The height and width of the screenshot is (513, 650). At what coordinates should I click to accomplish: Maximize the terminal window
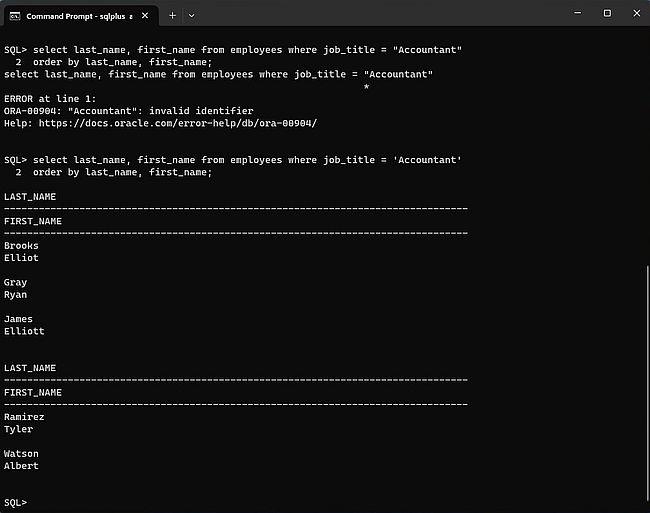pos(607,14)
